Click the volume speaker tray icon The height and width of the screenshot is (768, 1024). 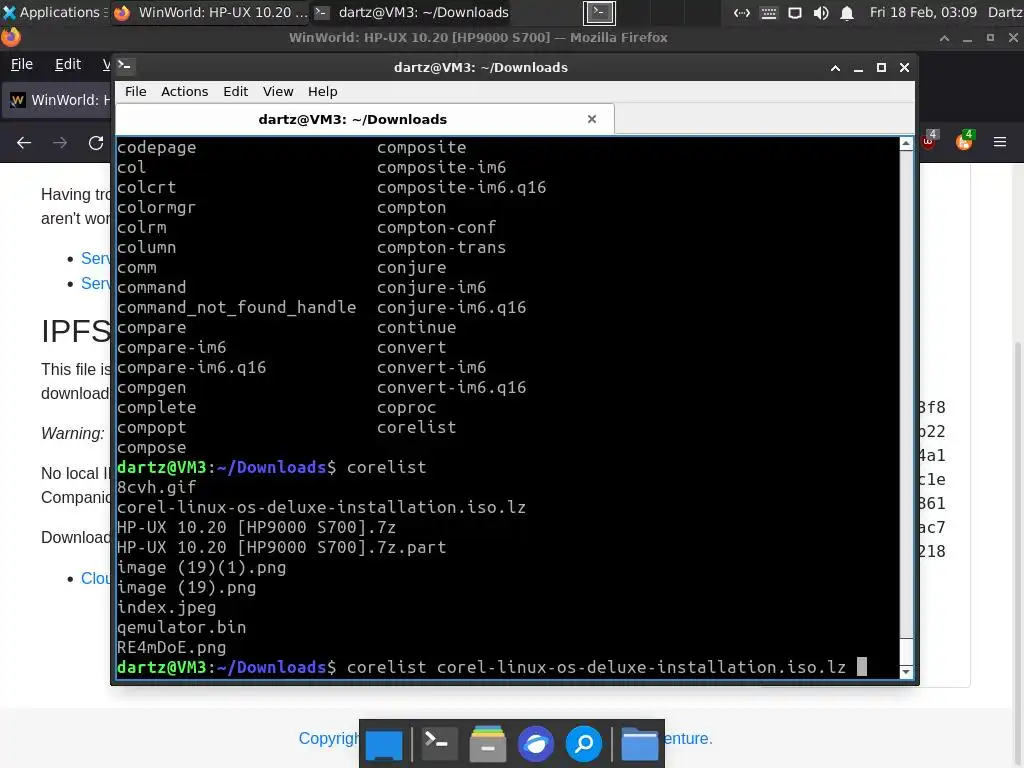[821, 12]
